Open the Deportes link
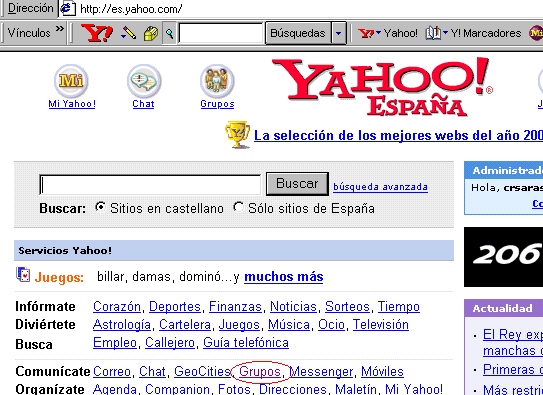543x395 pixels. click(x=175, y=307)
